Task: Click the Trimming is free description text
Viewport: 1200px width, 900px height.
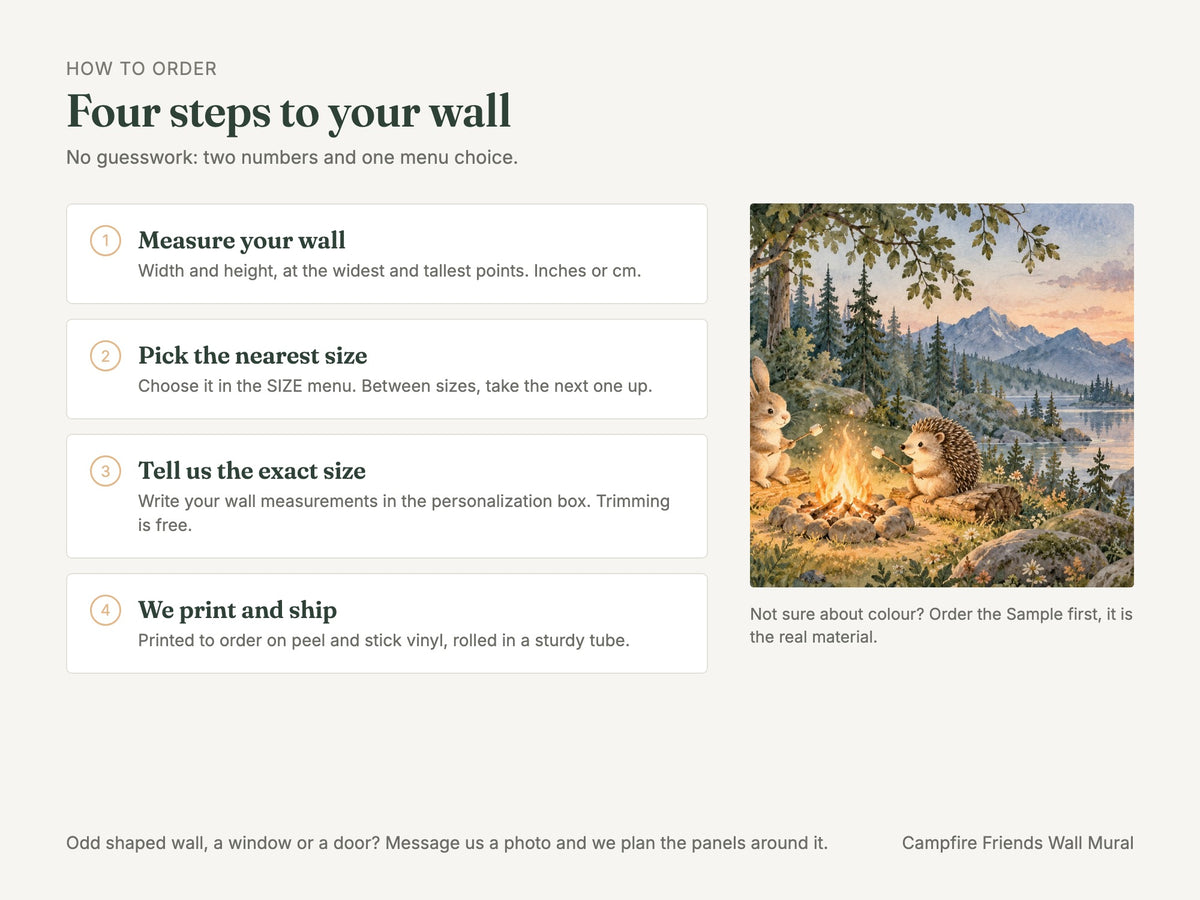Action: [x=404, y=512]
